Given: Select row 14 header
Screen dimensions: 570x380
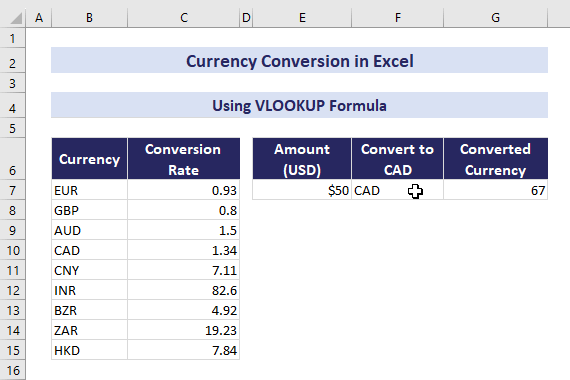Looking at the screenshot, I should 13,330.
